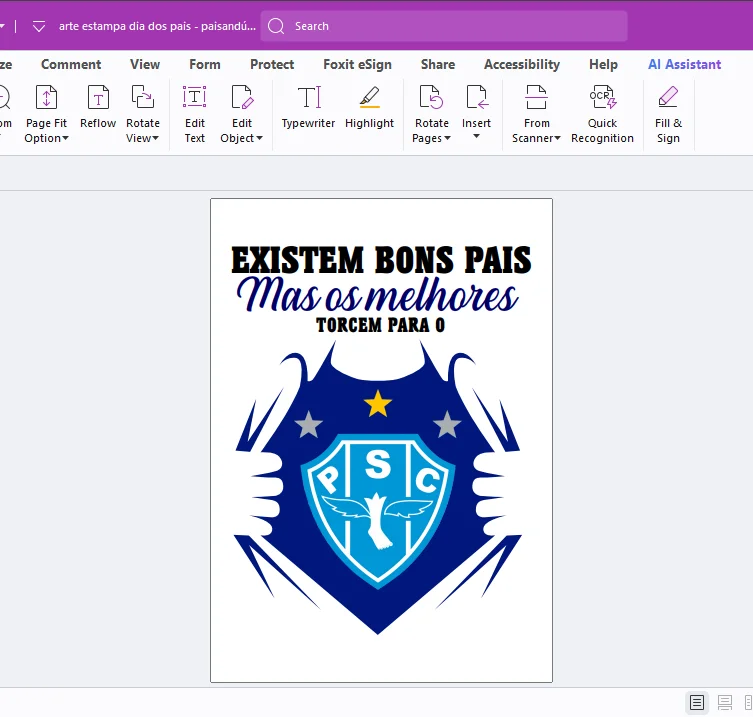Expand the From Scanner dropdown arrow
This screenshot has width=753, height=717.
[x=558, y=138]
